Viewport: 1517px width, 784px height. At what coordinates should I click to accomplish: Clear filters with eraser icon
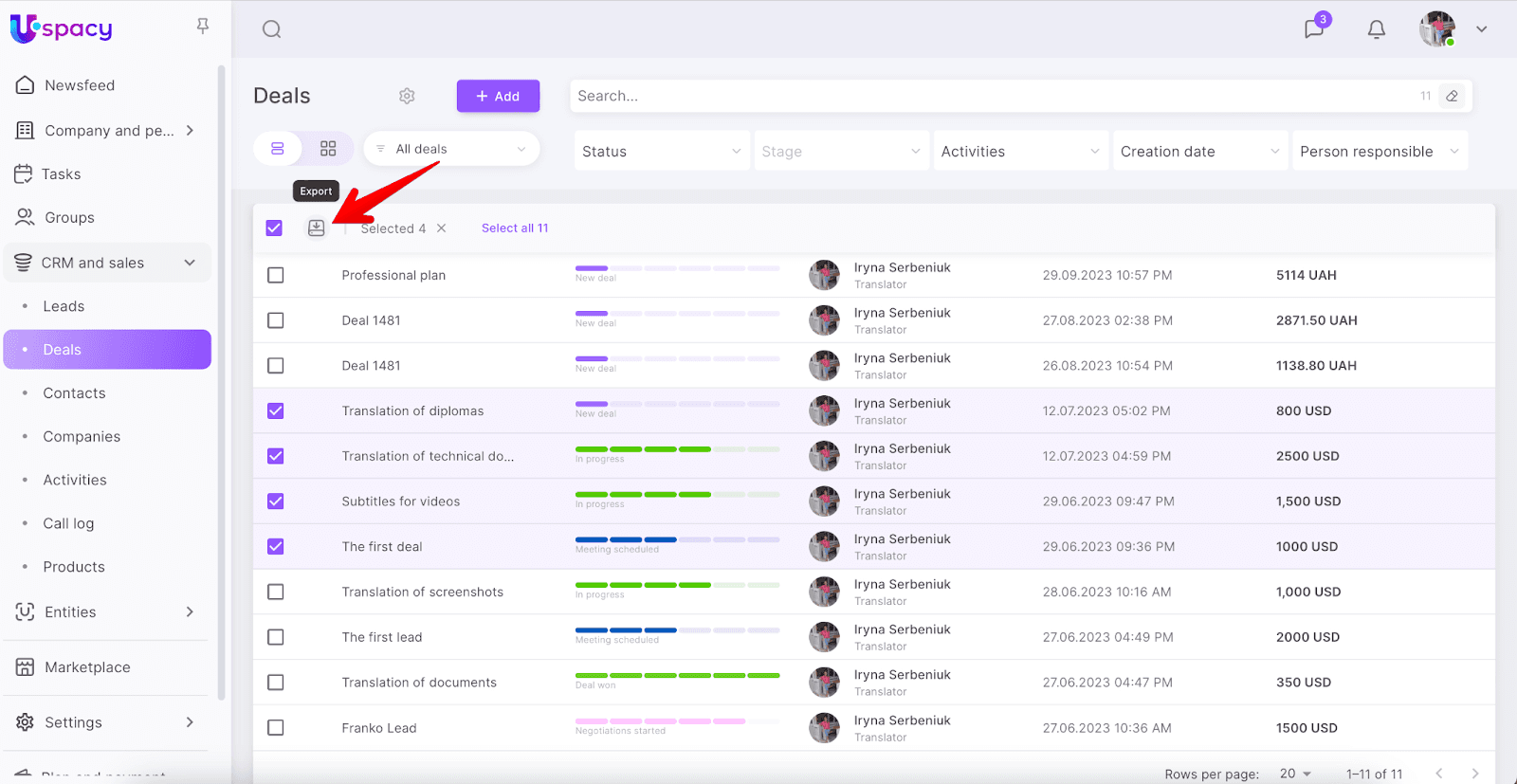pyautogui.click(x=1452, y=96)
